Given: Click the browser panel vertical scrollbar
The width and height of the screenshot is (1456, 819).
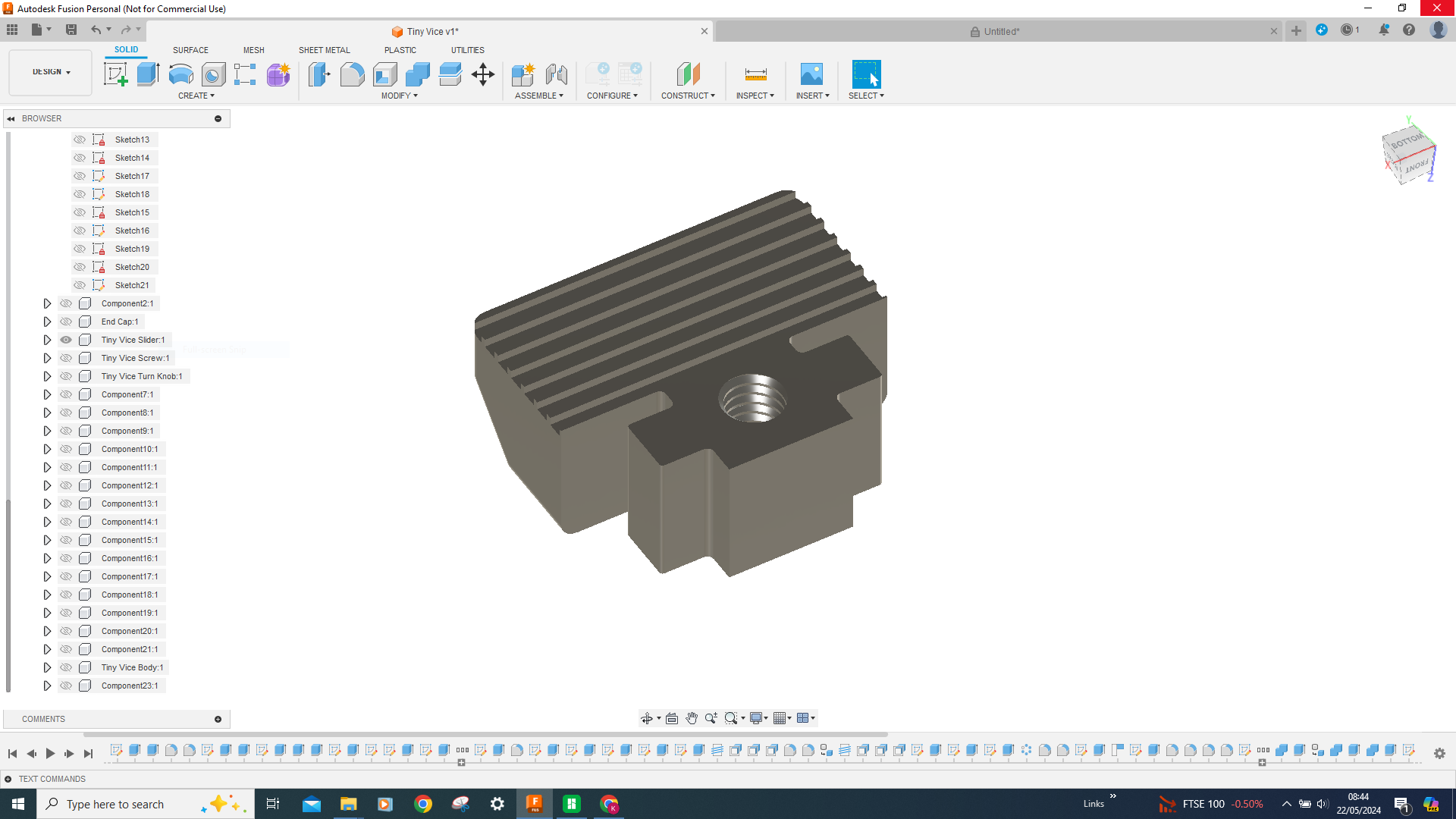Looking at the screenshot, I should 8,595.
